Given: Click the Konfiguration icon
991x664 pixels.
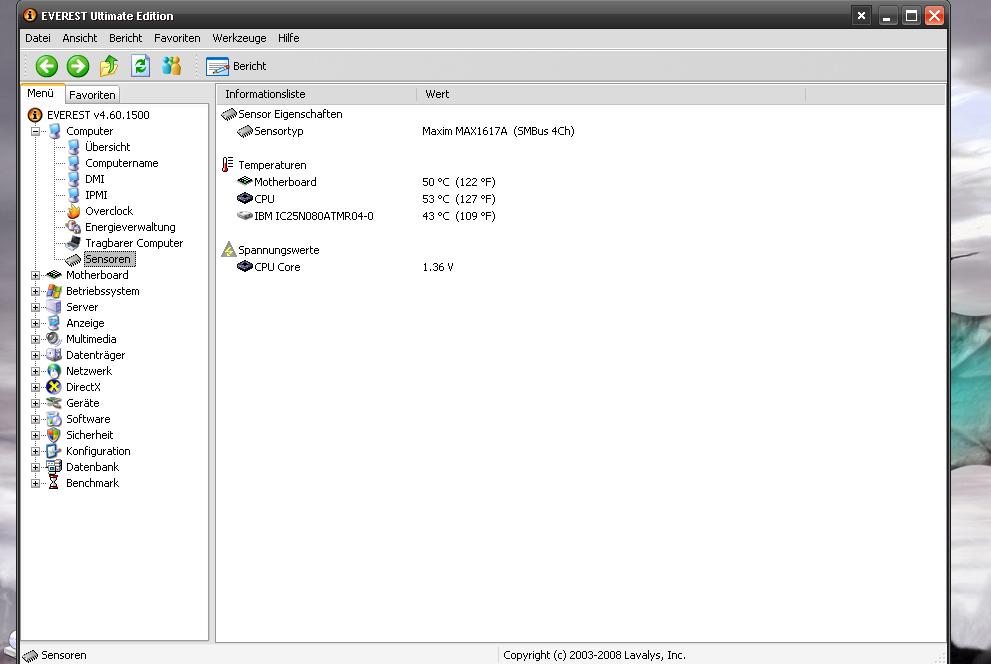Looking at the screenshot, I should click(54, 451).
